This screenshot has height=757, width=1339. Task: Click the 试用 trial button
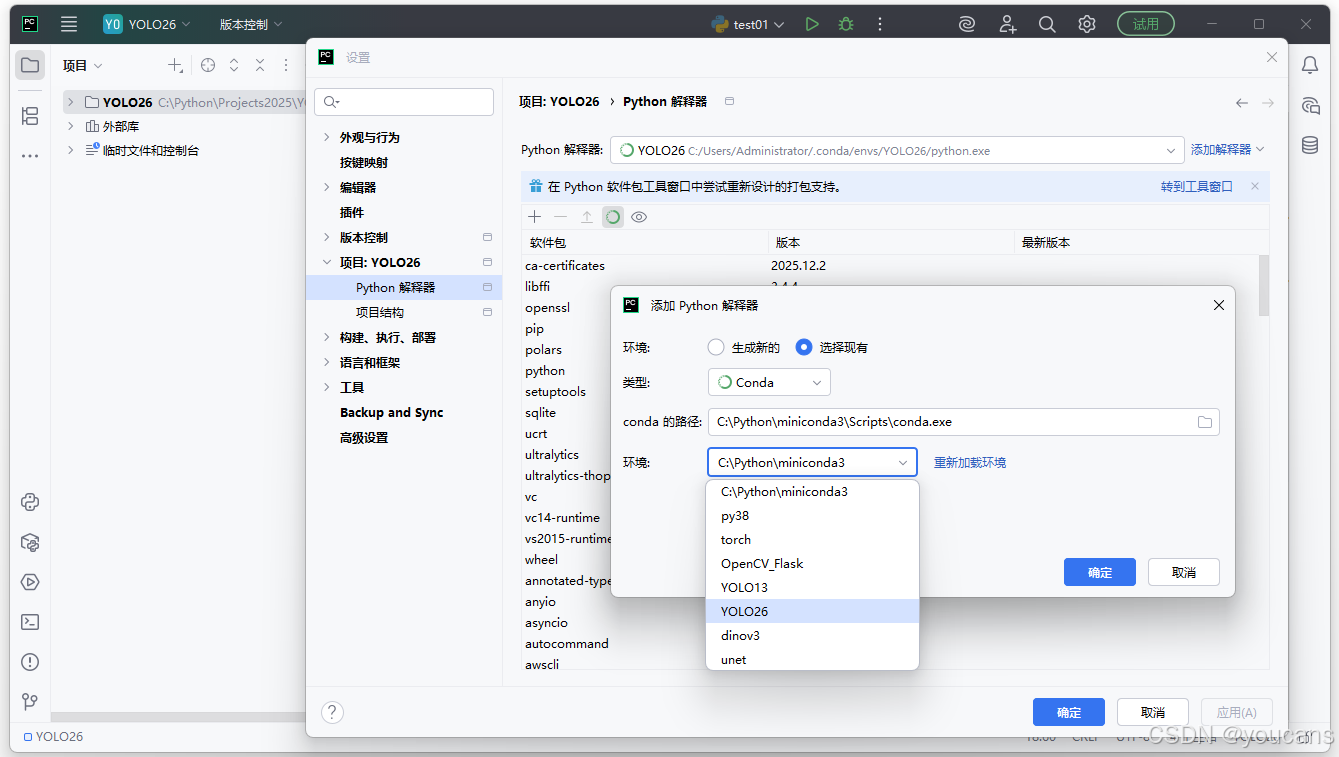(x=1146, y=24)
